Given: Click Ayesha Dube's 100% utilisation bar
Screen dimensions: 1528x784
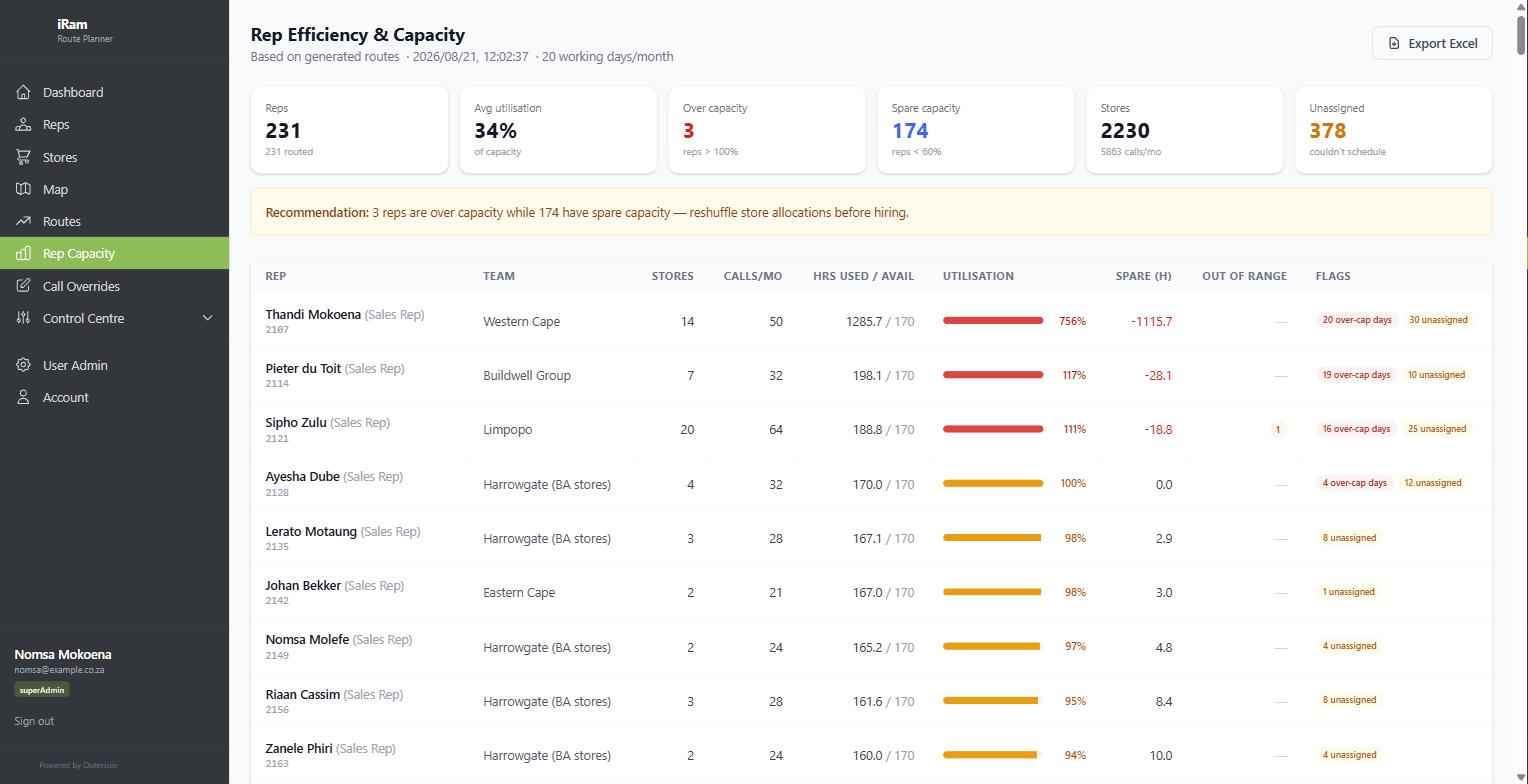Looking at the screenshot, I should click(x=993, y=483).
